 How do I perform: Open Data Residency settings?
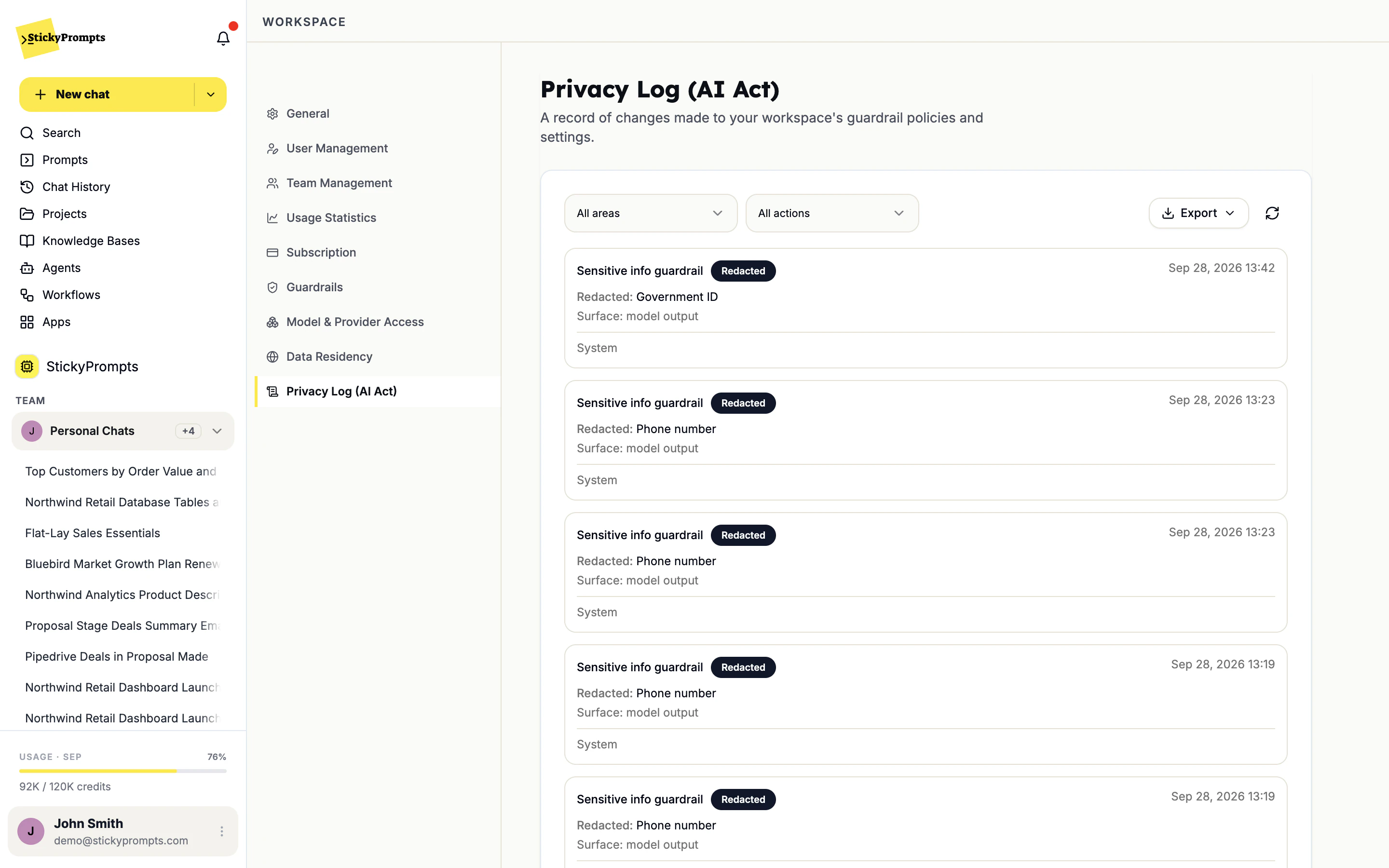378,356
